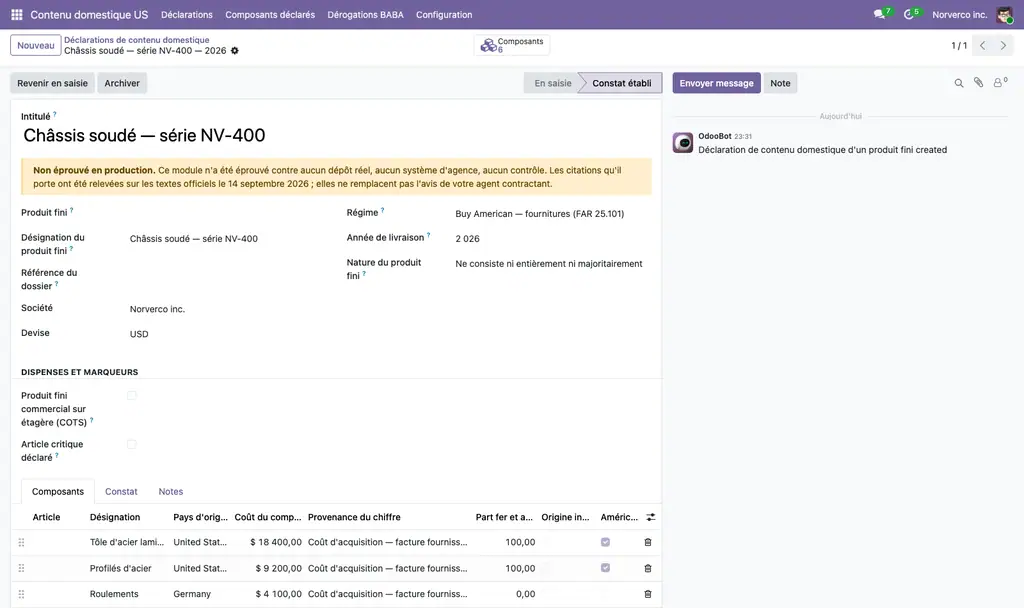Viewport: 1024px width, 608px height.
Task: Click Revenir en saisie button
Action: pyautogui.click(x=52, y=83)
